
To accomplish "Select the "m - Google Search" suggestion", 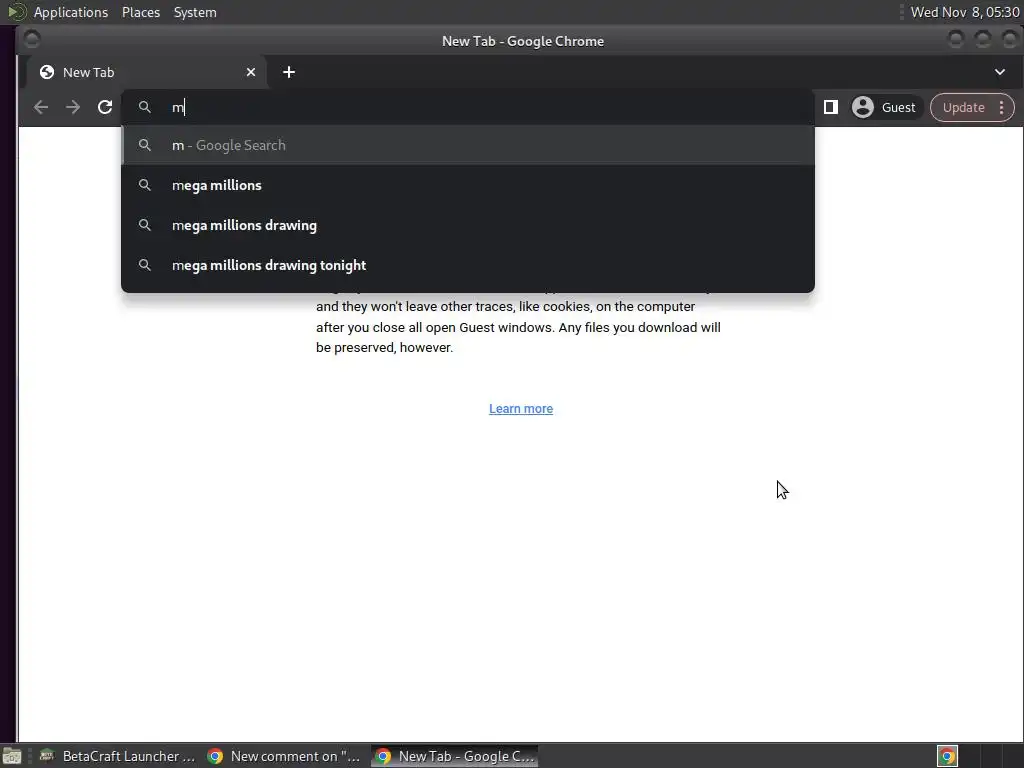I will [x=468, y=145].
